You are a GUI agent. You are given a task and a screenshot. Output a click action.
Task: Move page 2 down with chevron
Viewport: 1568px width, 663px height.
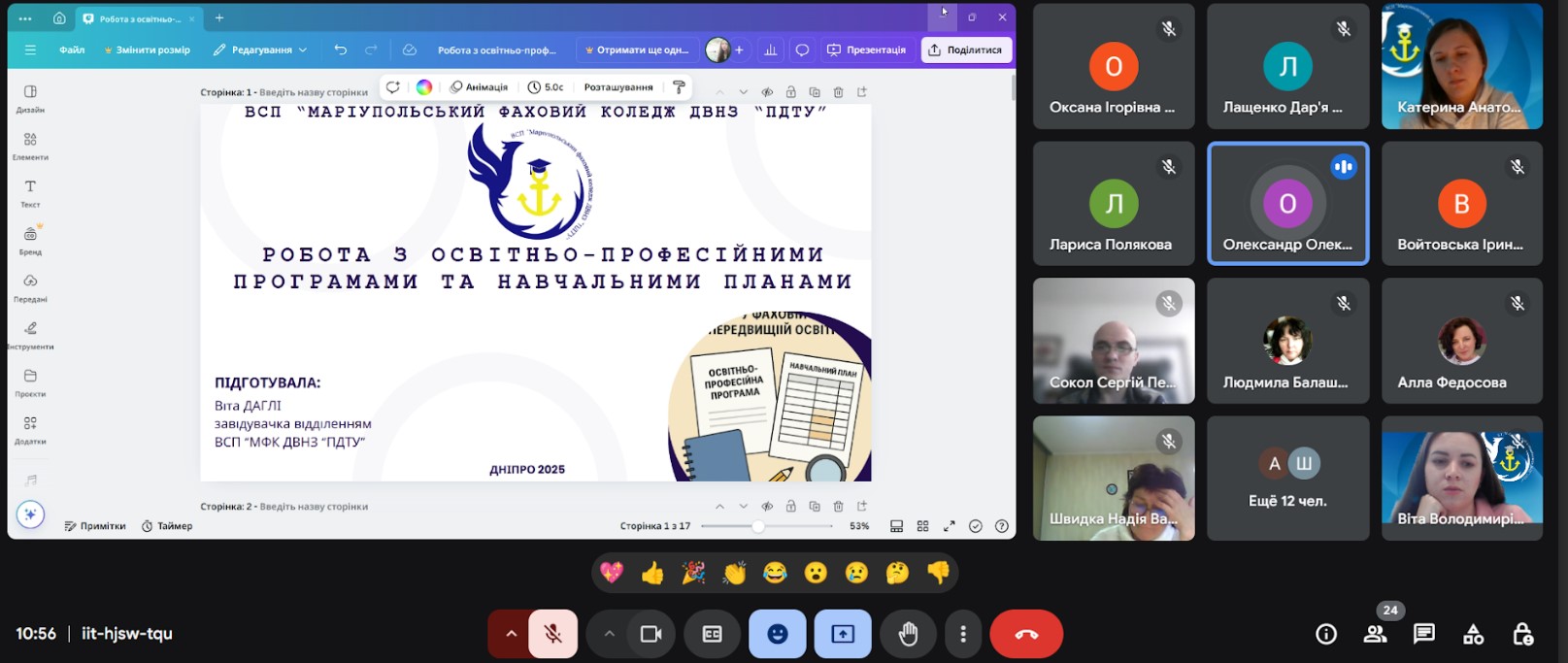(743, 506)
